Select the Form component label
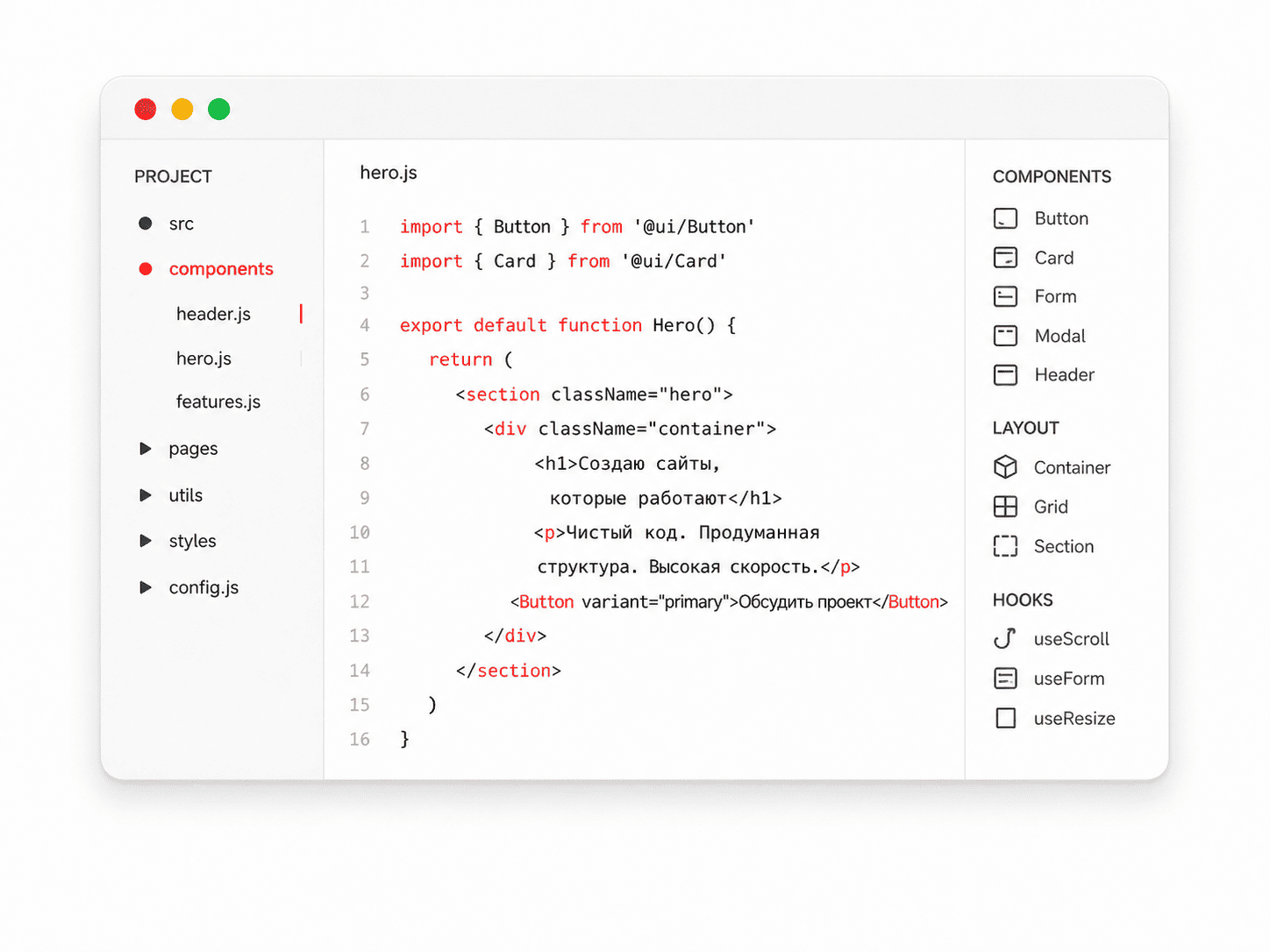1270x952 pixels. click(x=1055, y=296)
